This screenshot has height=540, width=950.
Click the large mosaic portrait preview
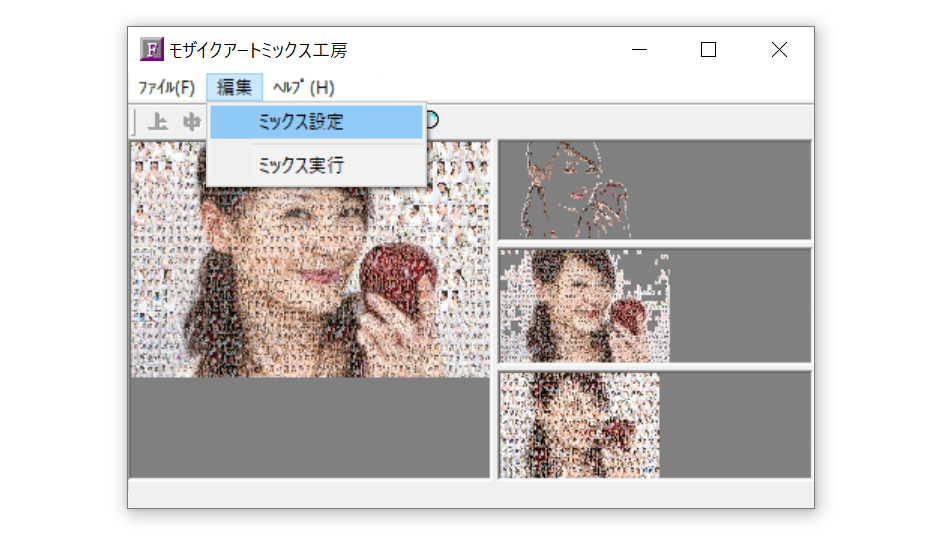point(310,259)
